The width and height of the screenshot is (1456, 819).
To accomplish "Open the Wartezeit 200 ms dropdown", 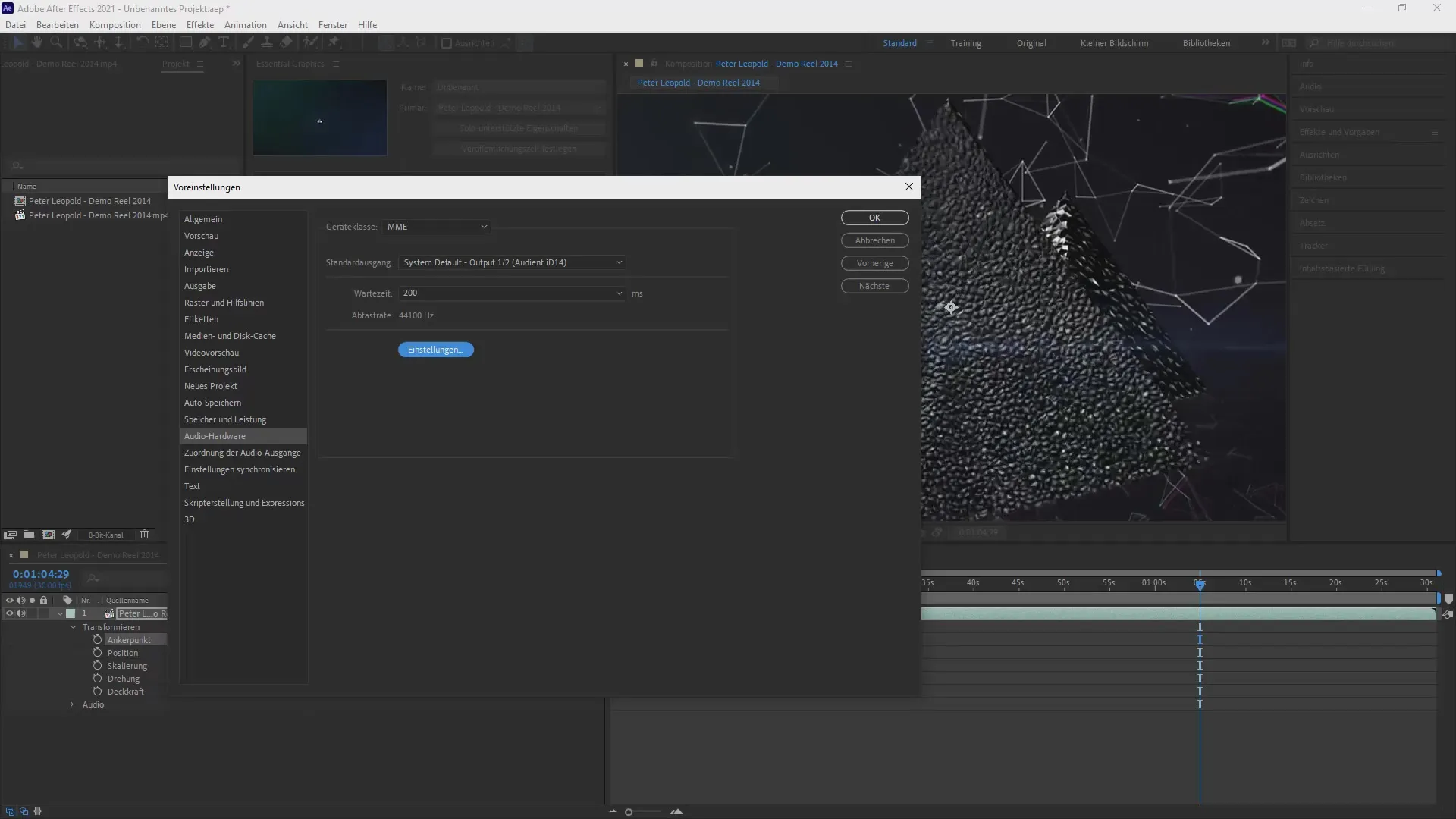I will pos(513,293).
